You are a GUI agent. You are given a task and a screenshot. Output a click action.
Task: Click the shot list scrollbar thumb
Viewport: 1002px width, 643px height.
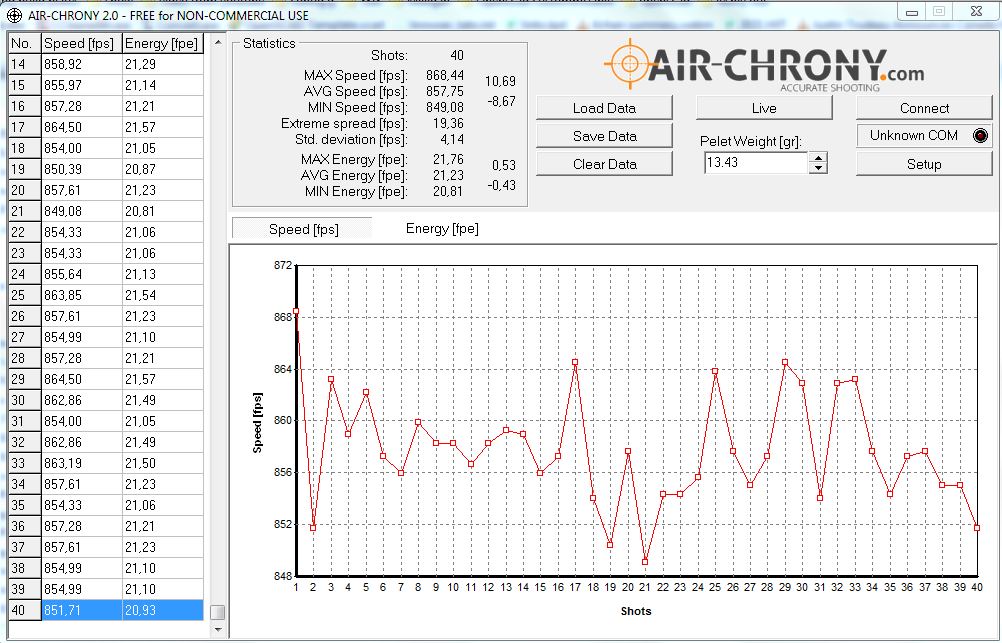(x=218, y=612)
